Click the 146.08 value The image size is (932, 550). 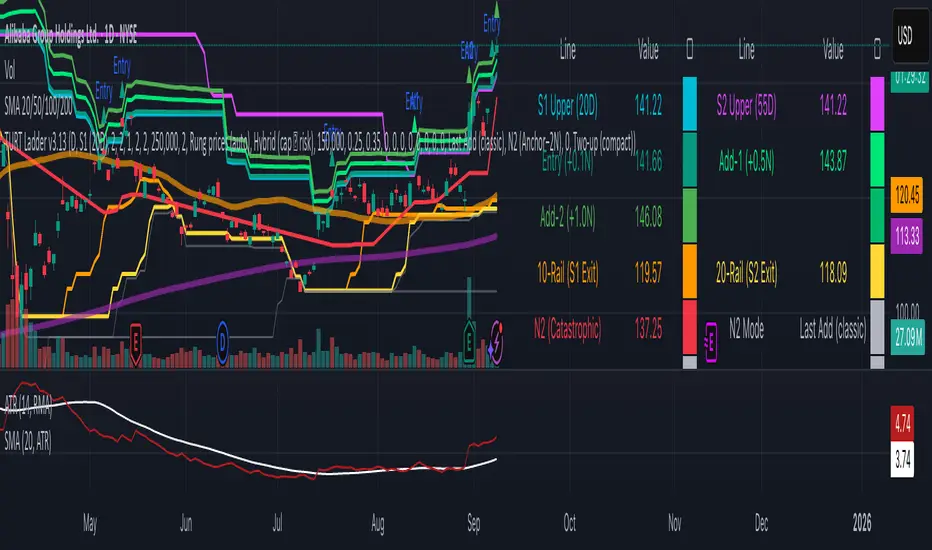[x=648, y=217]
